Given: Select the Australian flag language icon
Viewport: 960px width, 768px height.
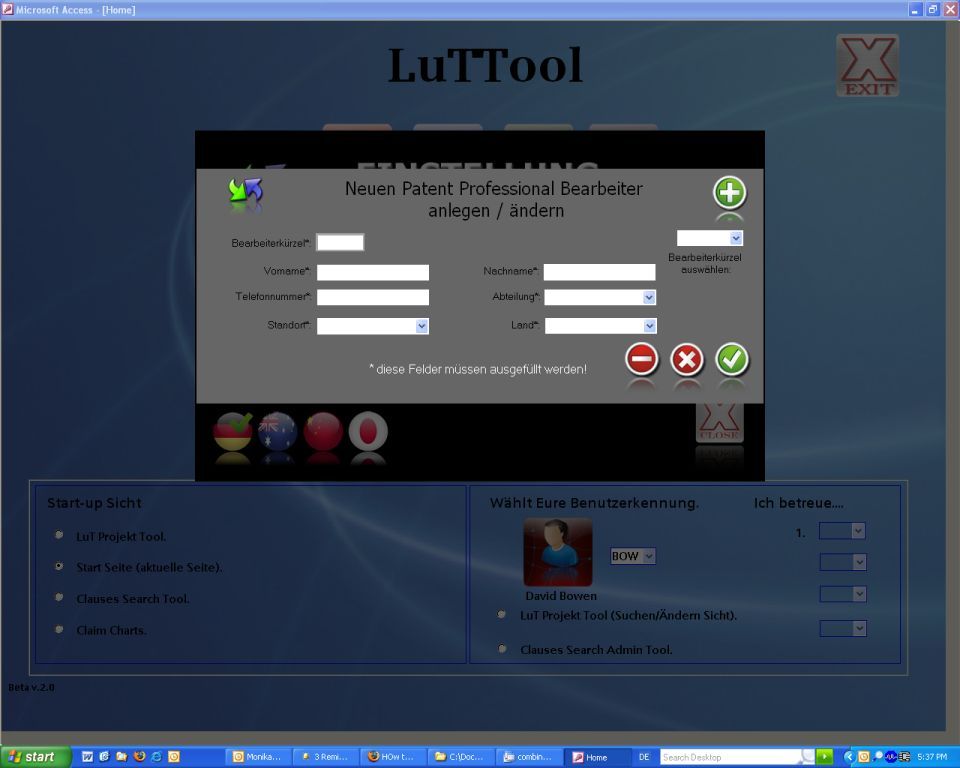Looking at the screenshot, I should click(x=278, y=432).
